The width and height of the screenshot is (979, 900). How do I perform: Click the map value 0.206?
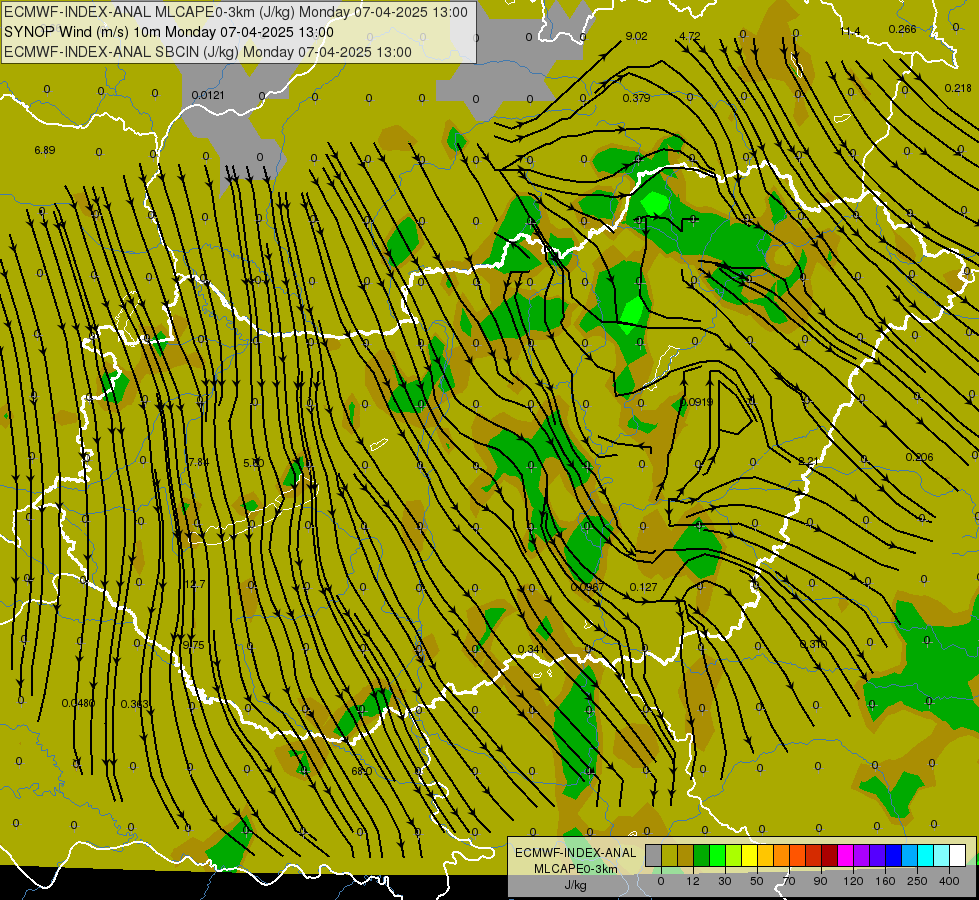click(x=919, y=457)
